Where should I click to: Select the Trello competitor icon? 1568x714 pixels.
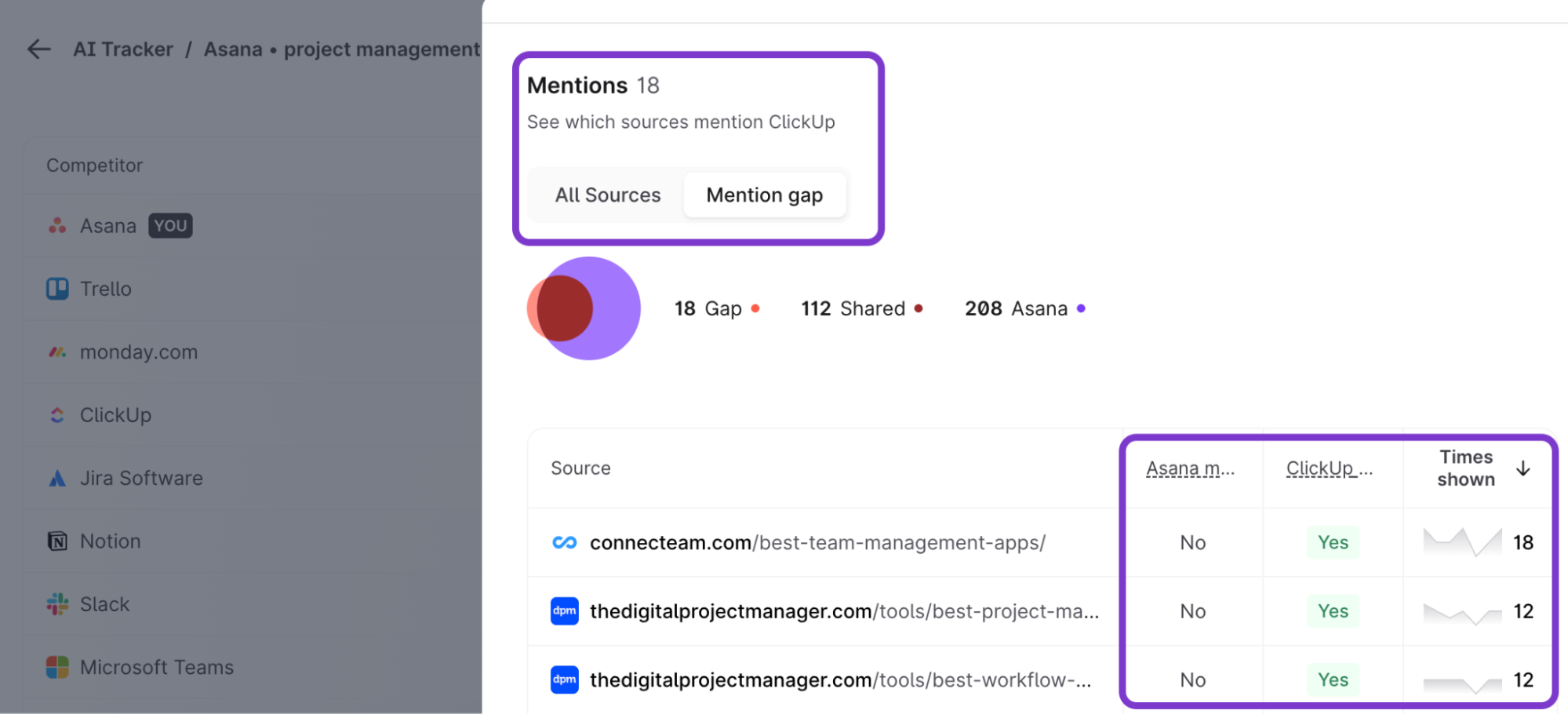tap(57, 289)
